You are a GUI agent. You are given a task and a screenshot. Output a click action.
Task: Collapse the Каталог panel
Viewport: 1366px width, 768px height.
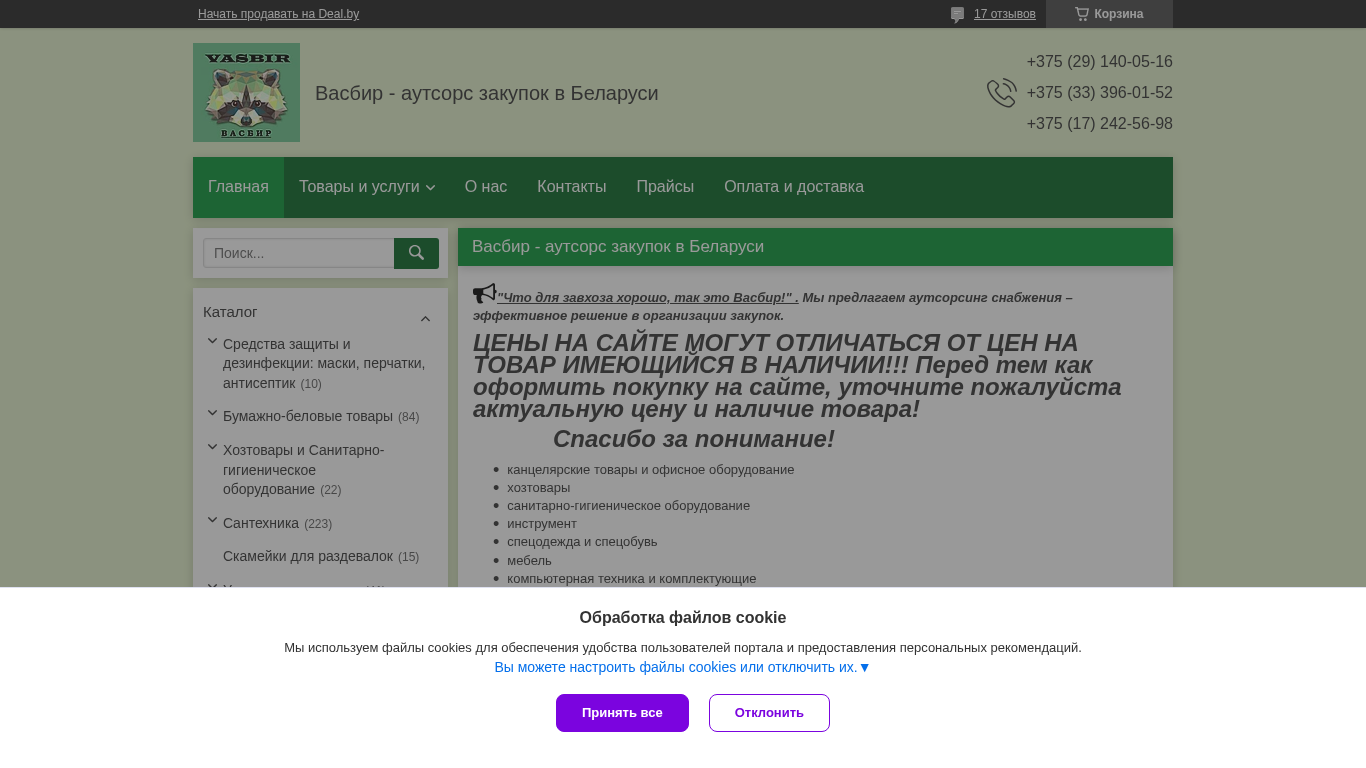[x=425, y=319]
